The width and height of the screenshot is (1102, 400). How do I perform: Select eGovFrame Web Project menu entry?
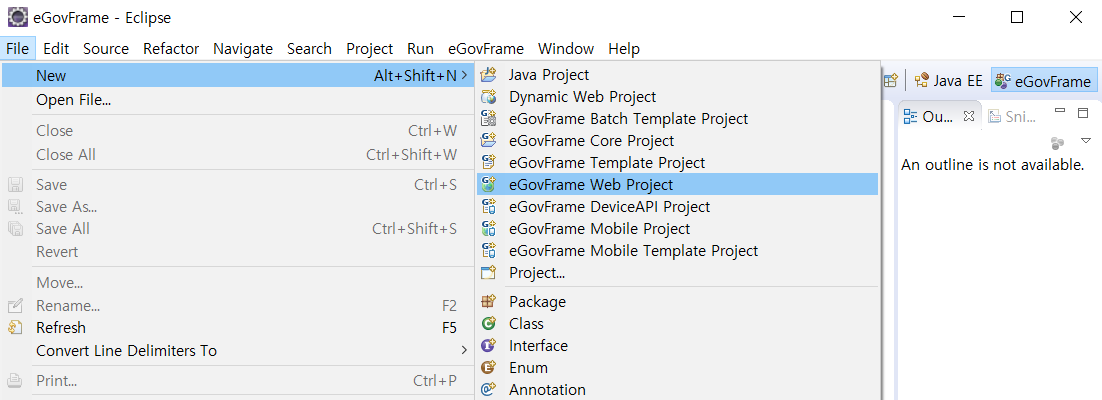678,184
